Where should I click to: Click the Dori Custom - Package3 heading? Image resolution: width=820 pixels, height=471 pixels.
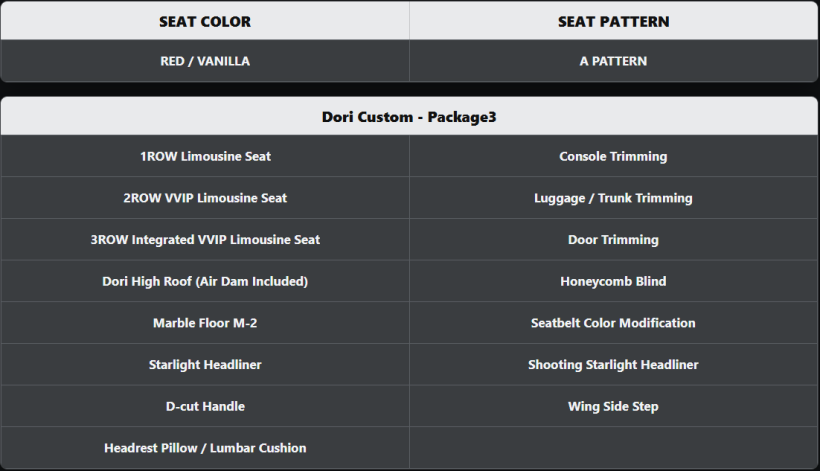click(x=409, y=117)
